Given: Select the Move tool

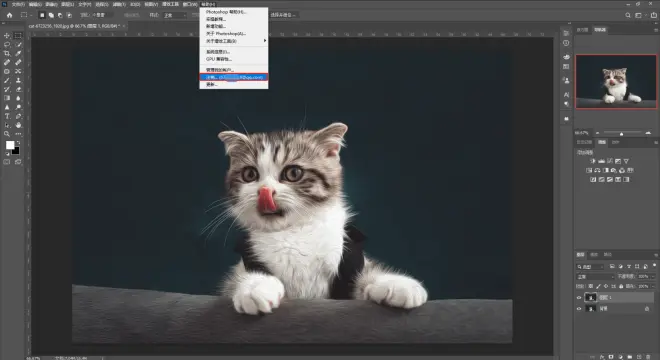Looking at the screenshot, I should (x=7, y=36).
